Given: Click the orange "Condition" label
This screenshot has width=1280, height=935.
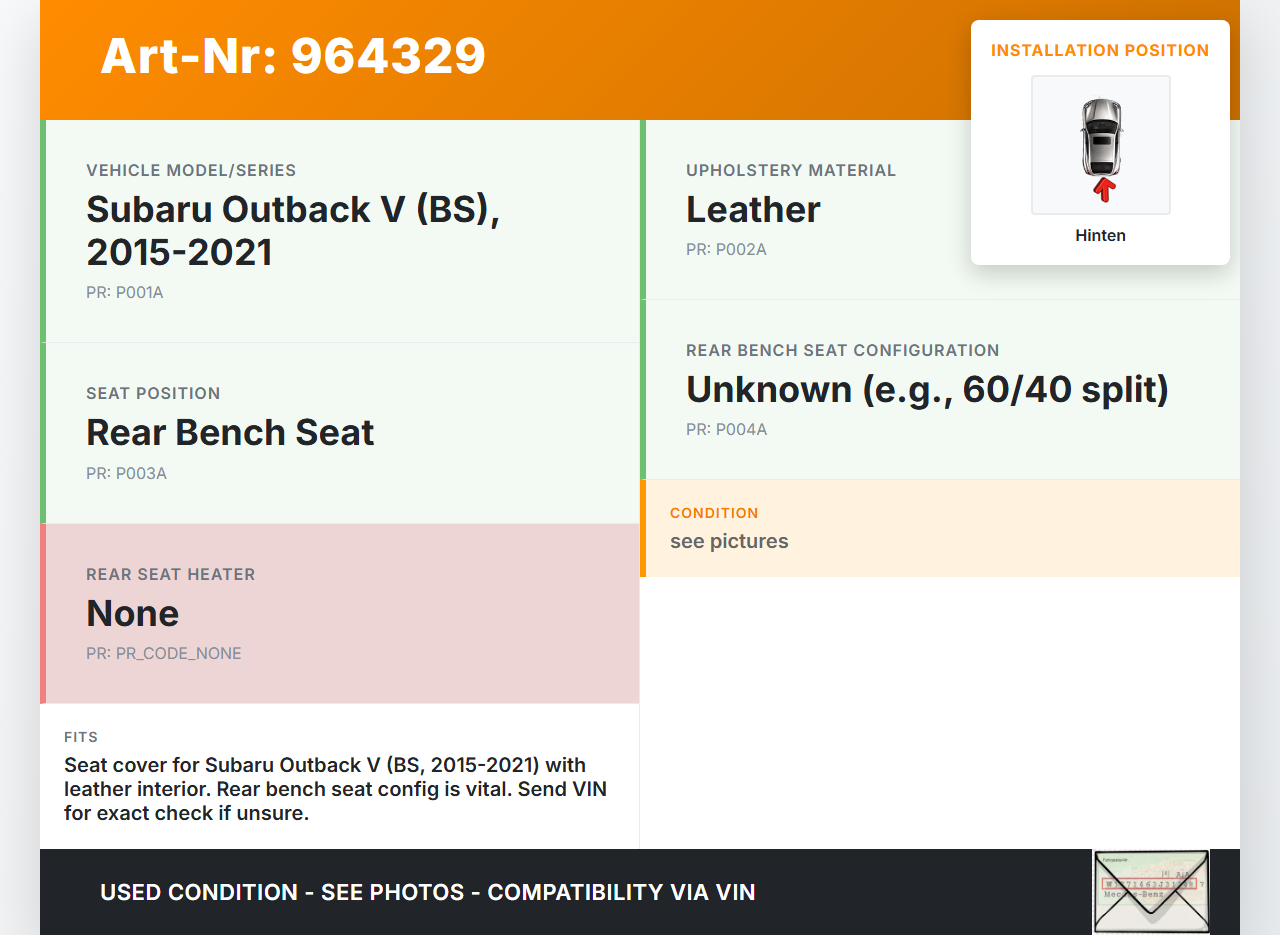Looking at the screenshot, I should (x=714, y=513).
